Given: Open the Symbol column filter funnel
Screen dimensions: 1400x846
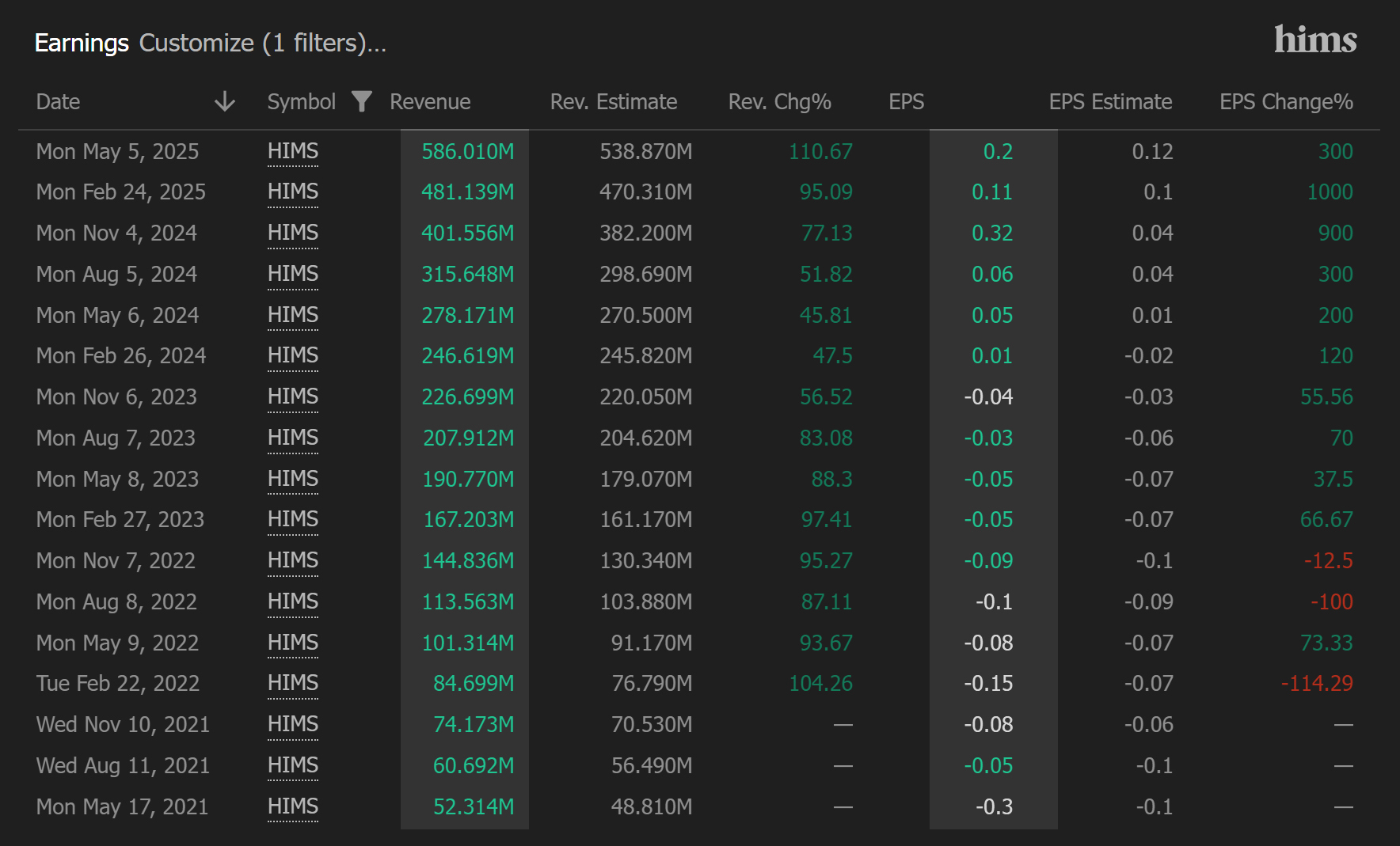Looking at the screenshot, I should [361, 101].
